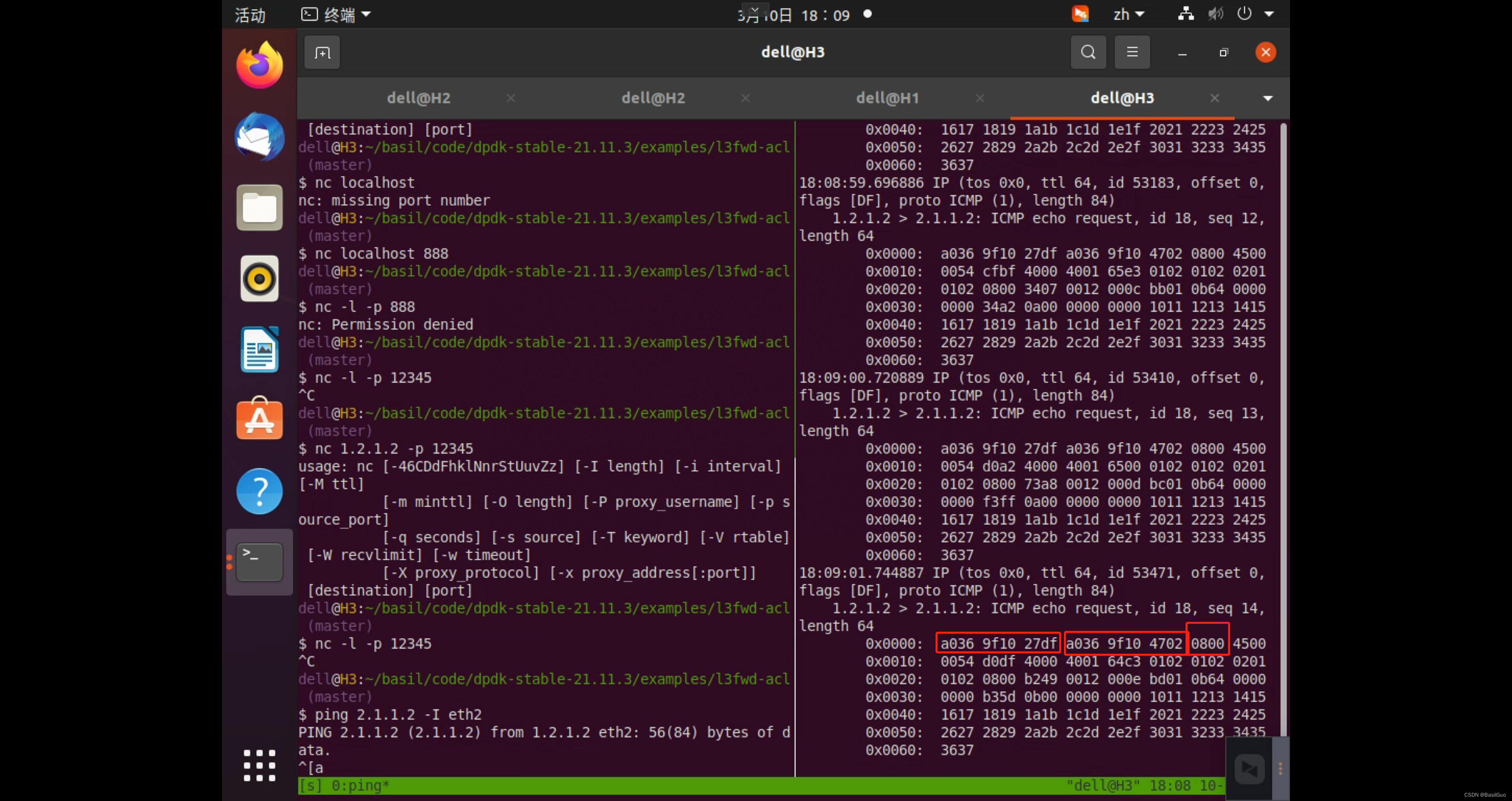The height and width of the screenshot is (801, 1512).
Task: Open the Help icon in dock
Action: coord(259,491)
